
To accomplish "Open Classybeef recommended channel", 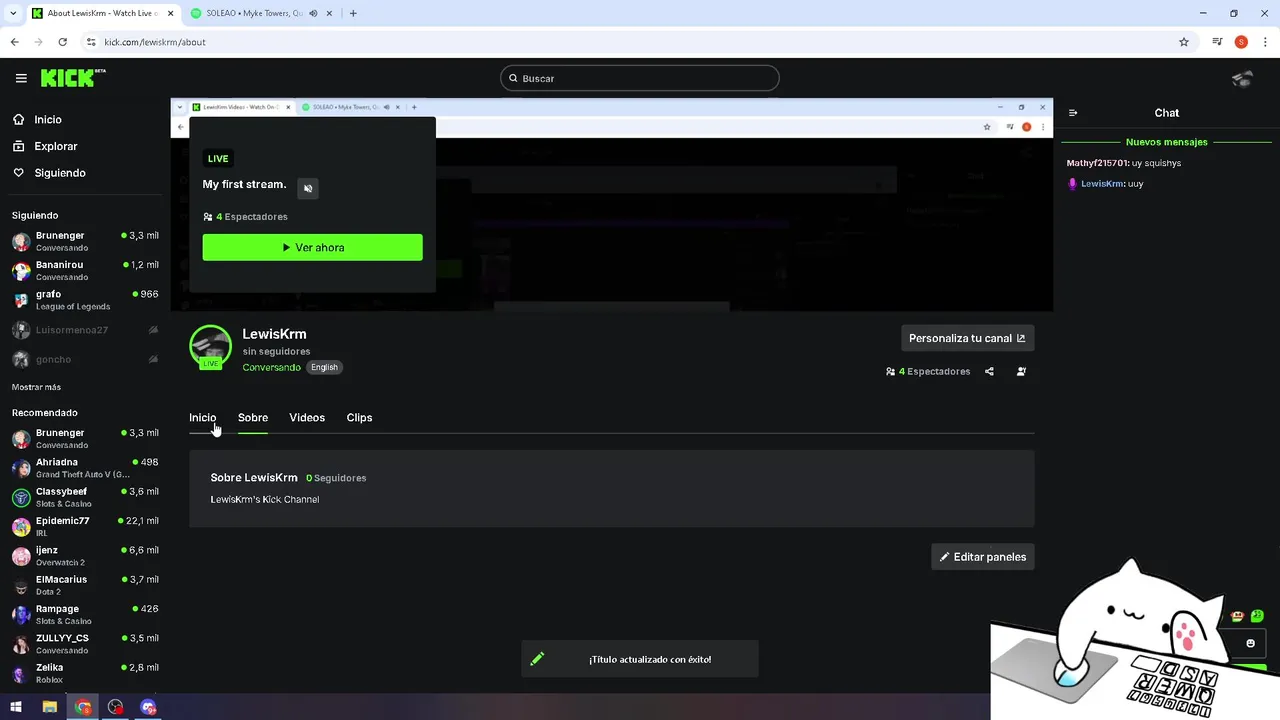I will tap(85, 497).
